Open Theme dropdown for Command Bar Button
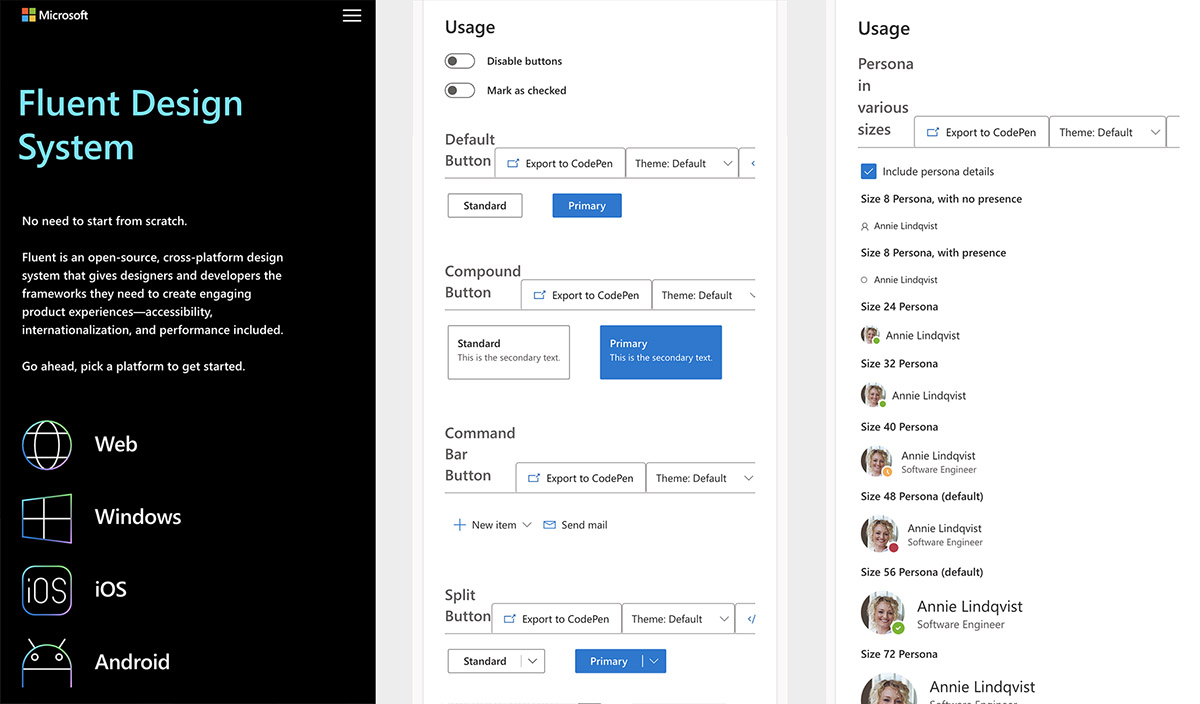The height and width of the screenshot is (704, 1200). tap(702, 478)
